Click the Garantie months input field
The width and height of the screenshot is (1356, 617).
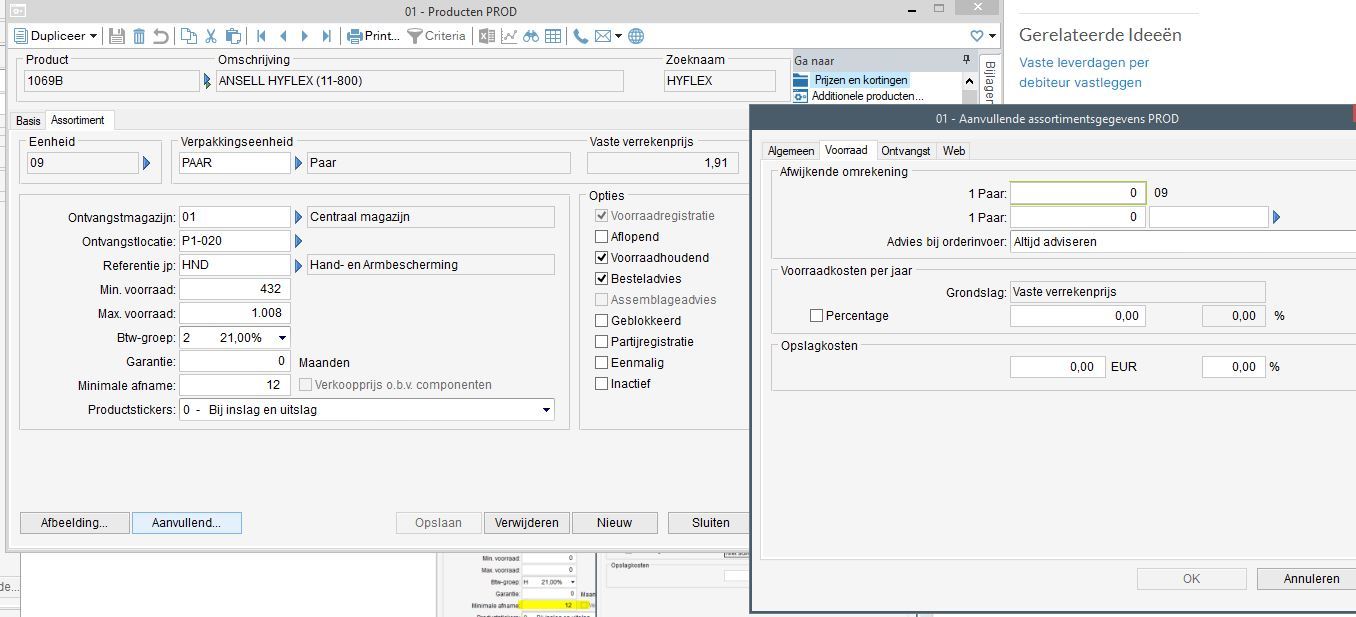pyautogui.click(x=235, y=362)
